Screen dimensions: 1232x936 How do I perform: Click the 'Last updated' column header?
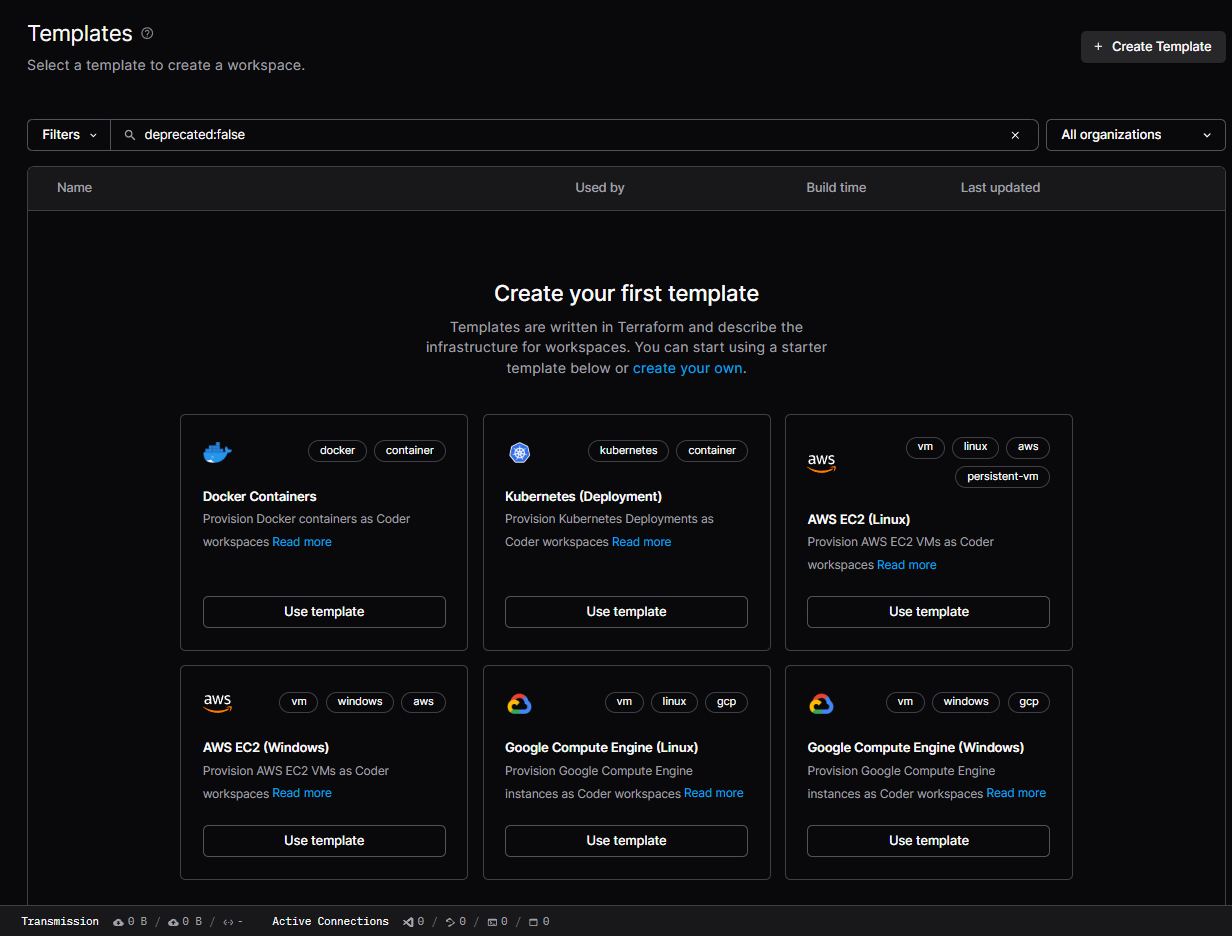[x=1001, y=188]
